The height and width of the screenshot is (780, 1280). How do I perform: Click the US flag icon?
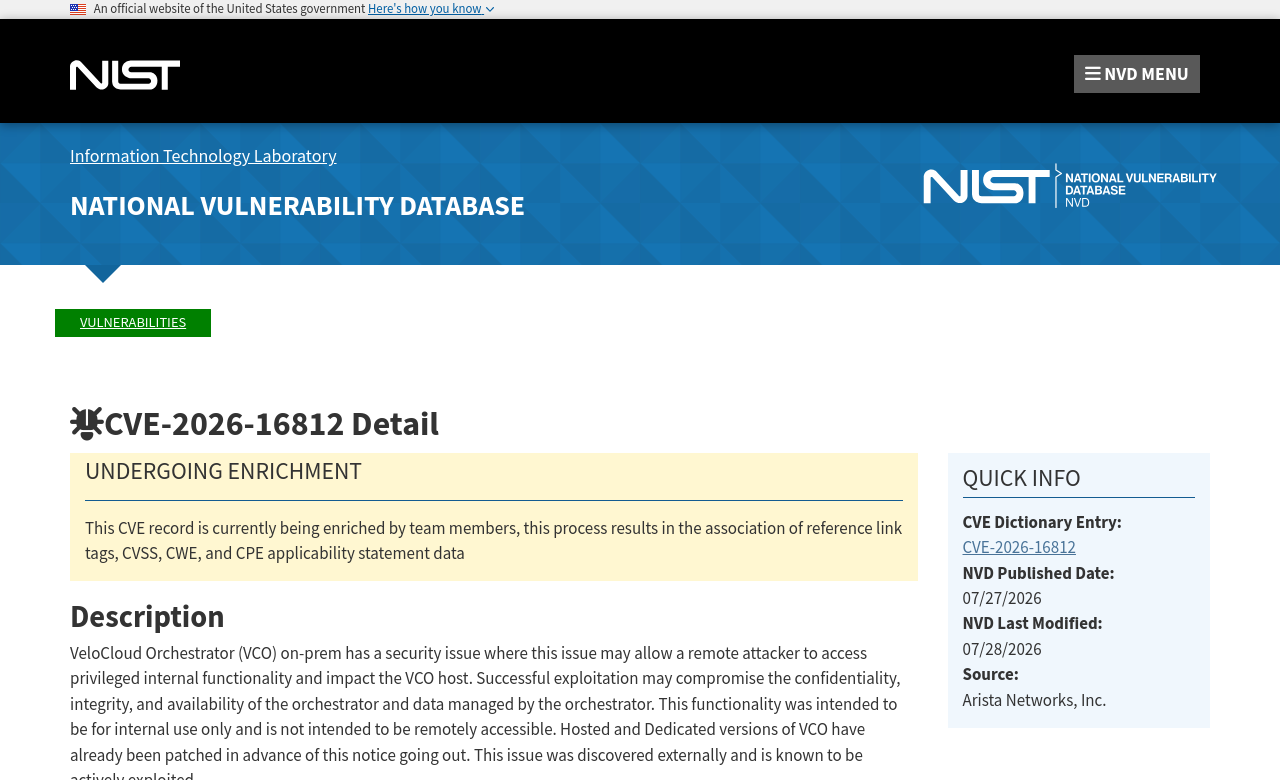click(x=78, y=9)
